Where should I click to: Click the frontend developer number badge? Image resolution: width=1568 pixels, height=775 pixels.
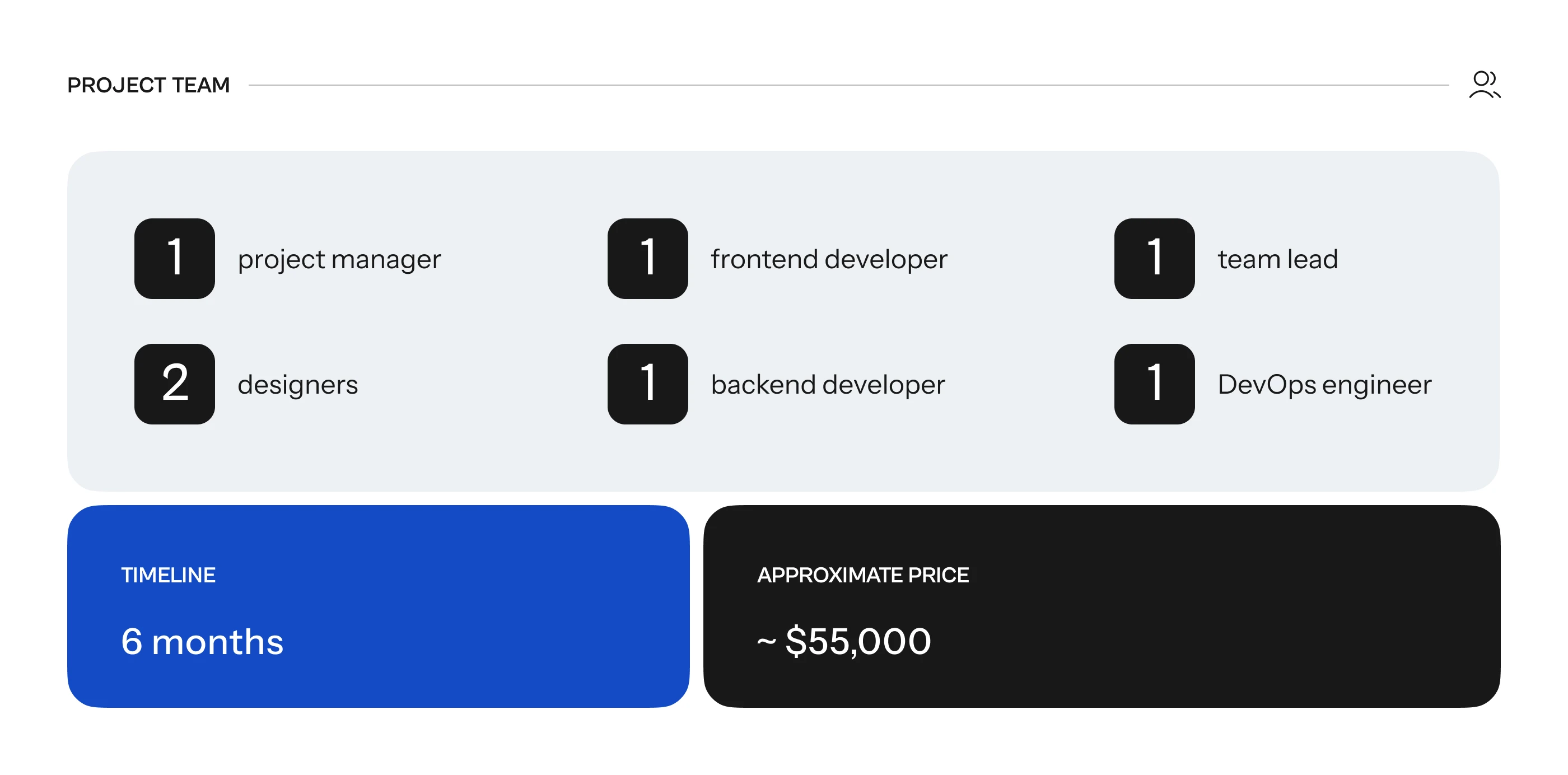(647, 258)
